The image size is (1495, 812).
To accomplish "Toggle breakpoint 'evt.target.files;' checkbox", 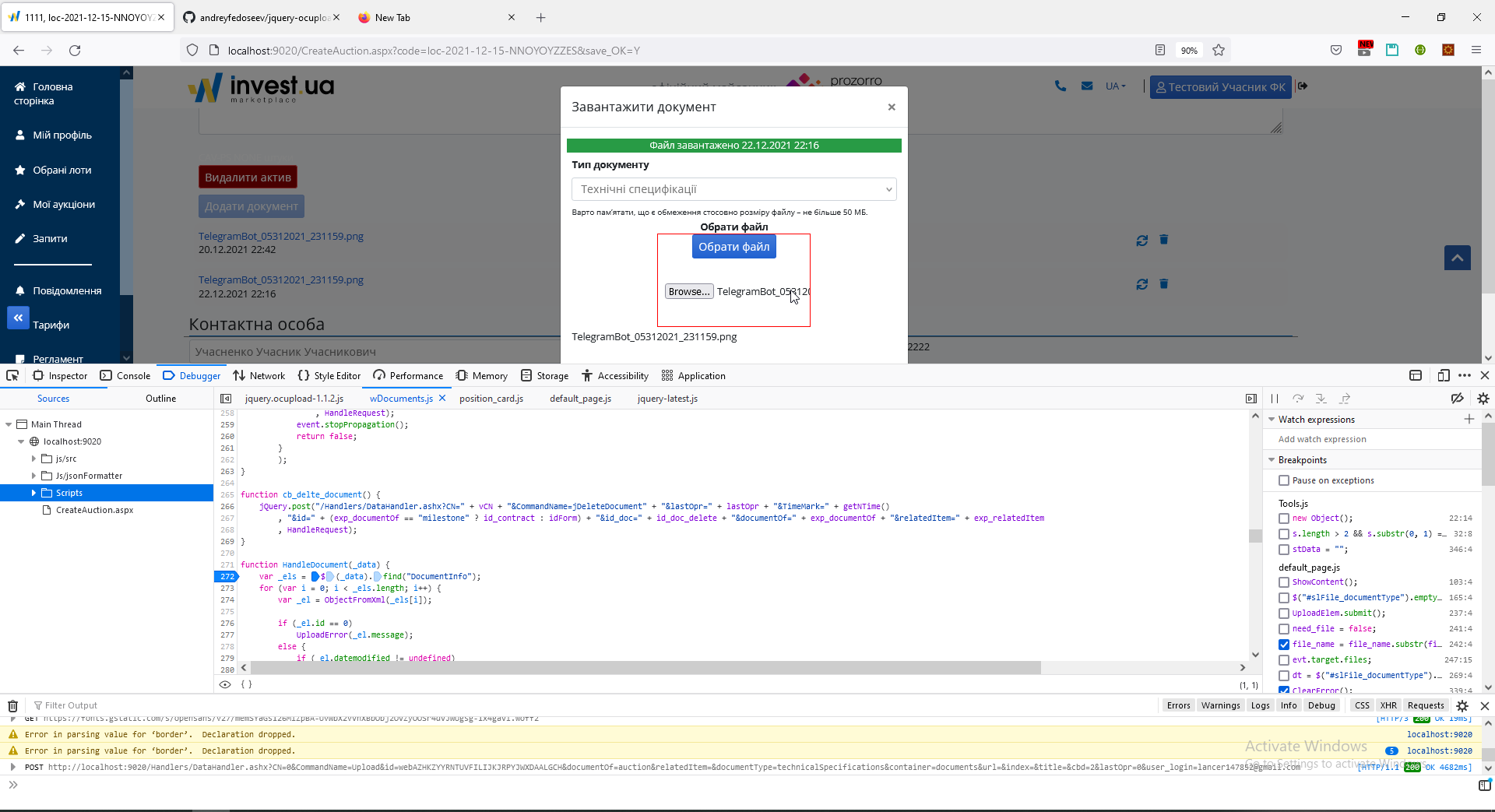I will (1284, 660).
